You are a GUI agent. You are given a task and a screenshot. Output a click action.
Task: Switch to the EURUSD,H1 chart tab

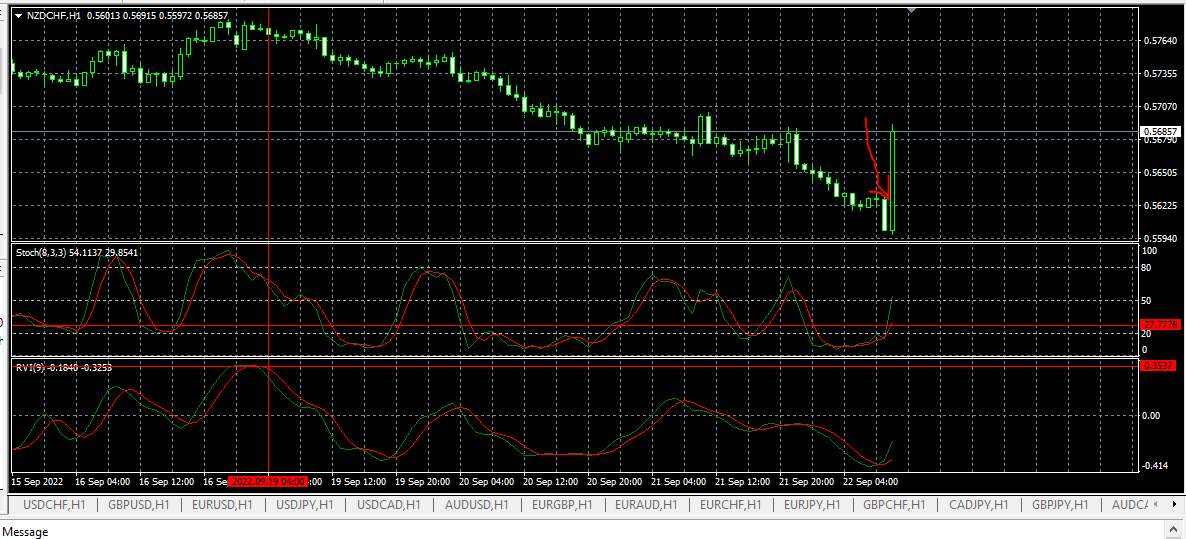coord(222,505)
